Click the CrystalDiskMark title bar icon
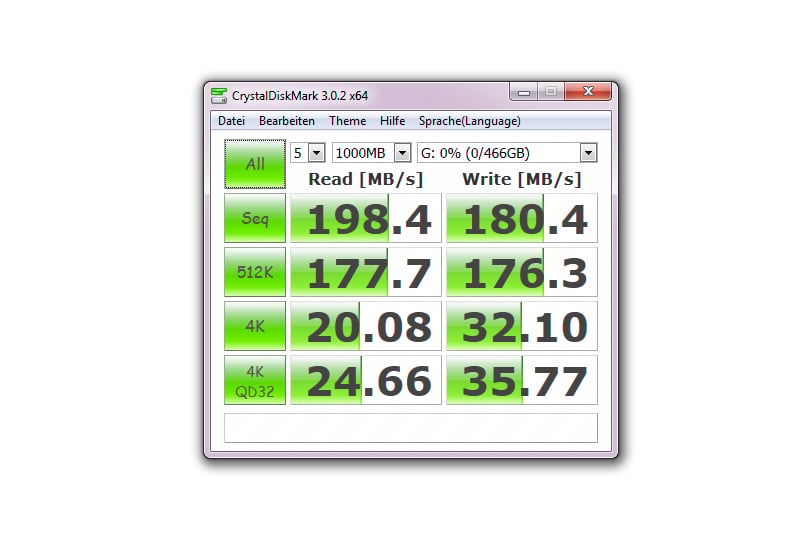800x550 pixels. pos(219,95)
